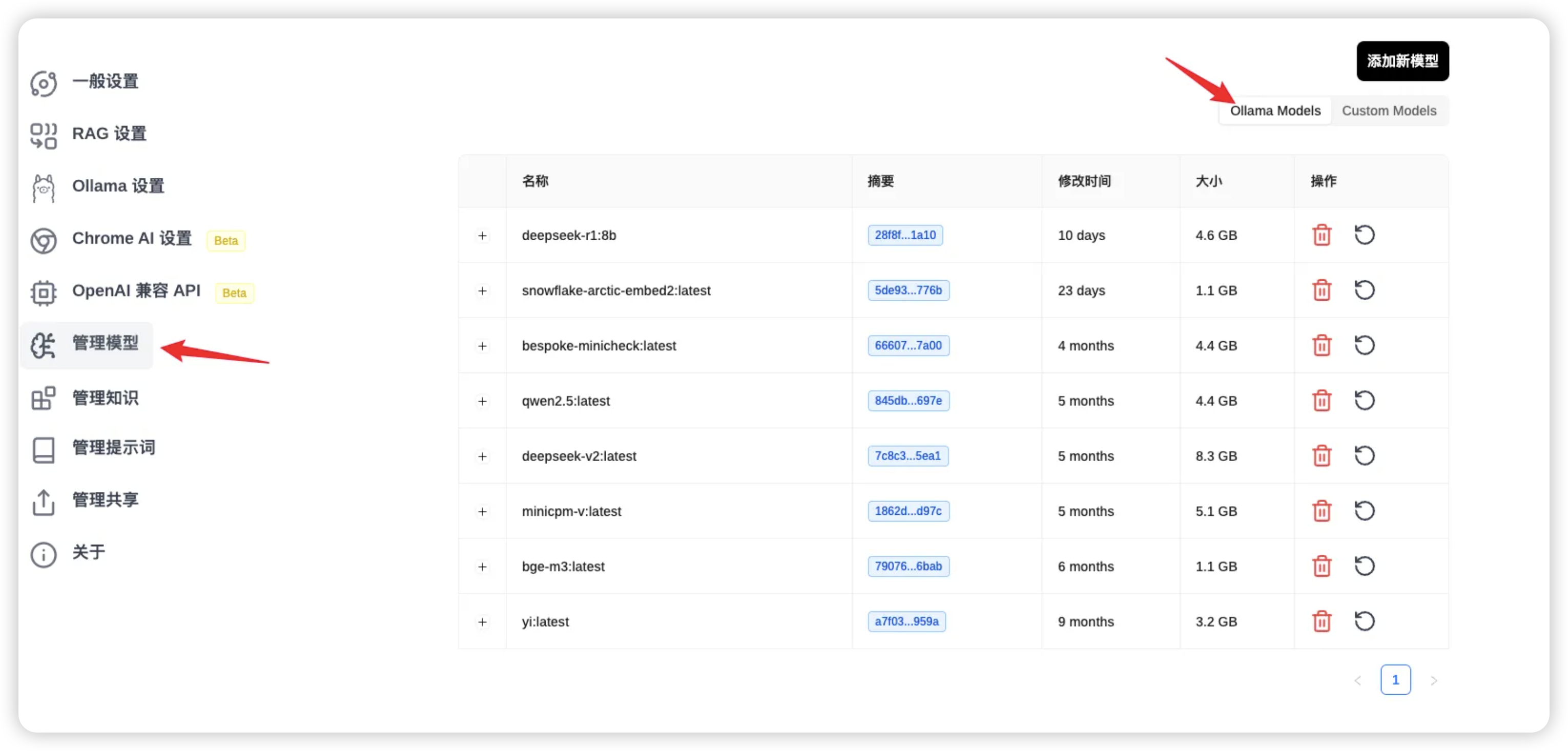Expand the deepseek-r1:8b row
1568x751 pixels.
coord(482,236)
